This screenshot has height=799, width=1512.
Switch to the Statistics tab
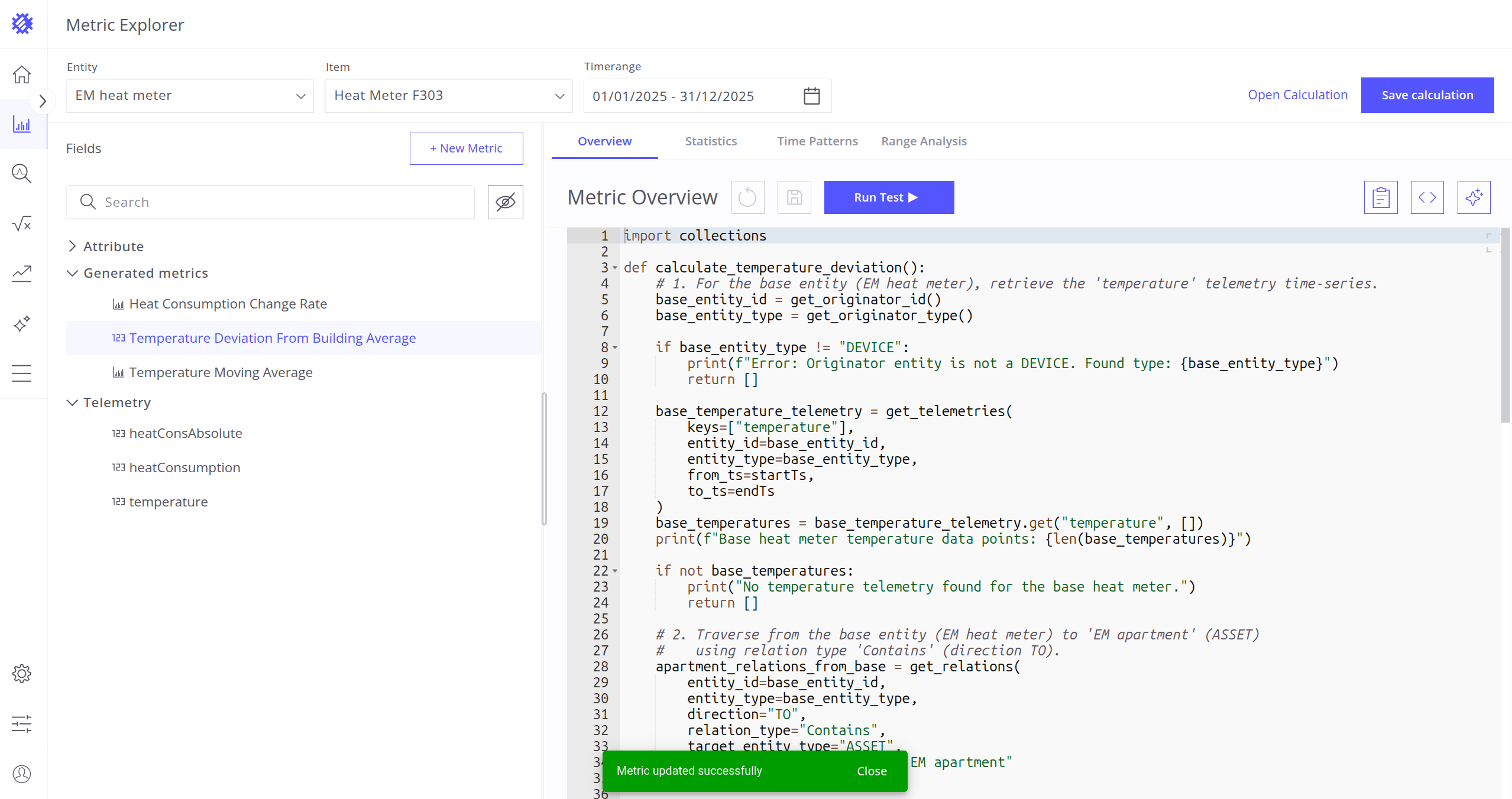click(711, 141)
